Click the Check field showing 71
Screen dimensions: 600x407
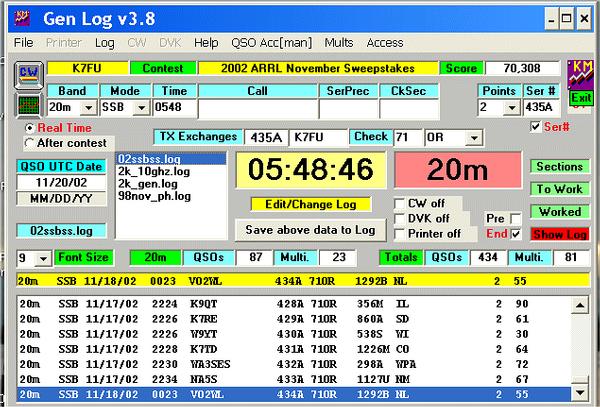click(x=407, y=137)
